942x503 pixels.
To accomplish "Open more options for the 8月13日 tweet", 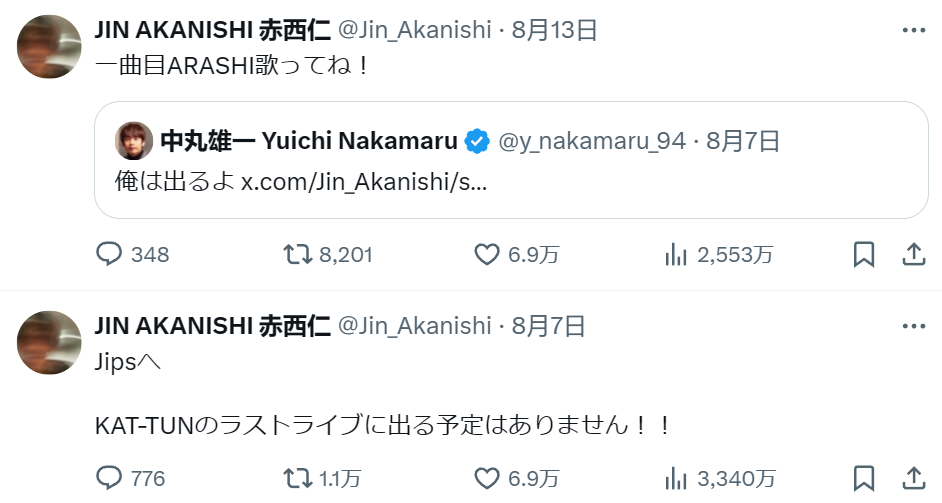I will pyautogui.click(x=913, y=30).
